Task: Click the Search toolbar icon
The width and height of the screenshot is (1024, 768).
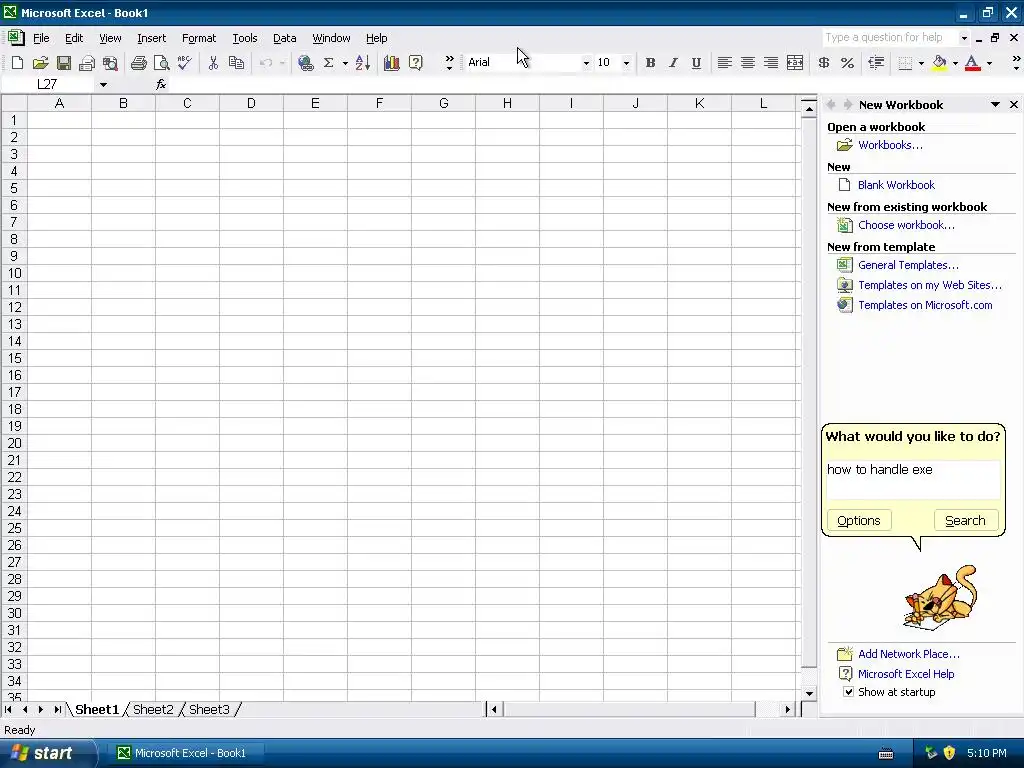Action: tap(110, 63)
